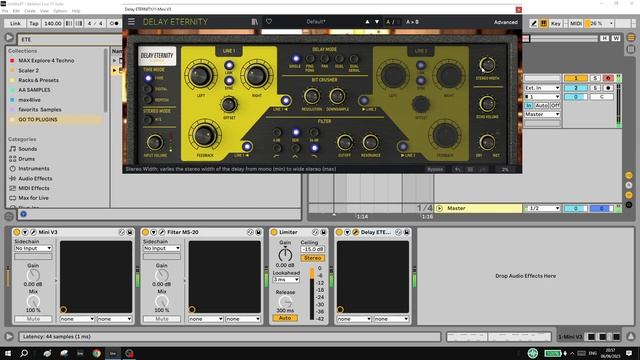Screen dimensions: 640x360
Task: Select Ping Pong delay mode
Action: [x=310, y=59]
